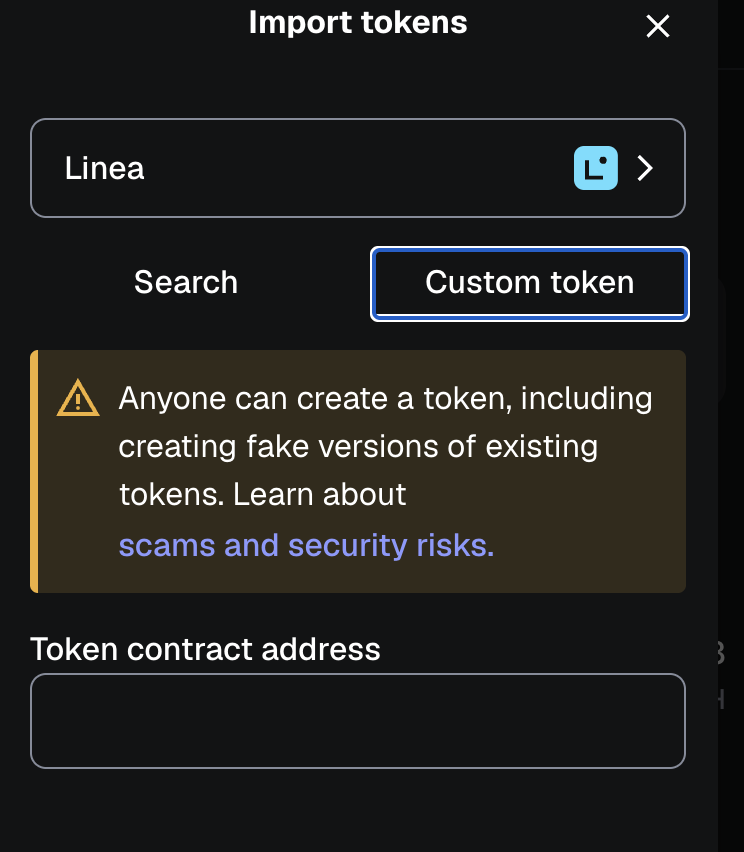Click the blue Linea network logo
This screenshot has height=852, width=744.
595,168
